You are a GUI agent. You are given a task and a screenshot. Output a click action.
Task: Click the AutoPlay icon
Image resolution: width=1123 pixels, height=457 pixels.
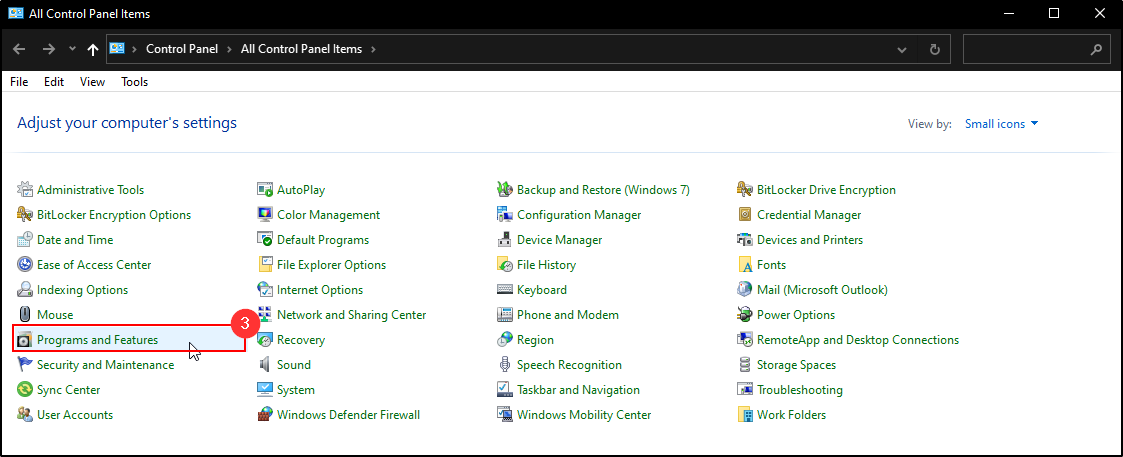pos(265,190)
